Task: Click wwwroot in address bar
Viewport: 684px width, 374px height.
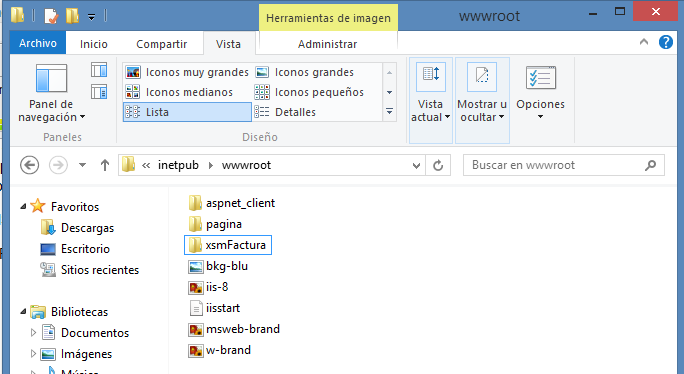Action: (246, 165)
